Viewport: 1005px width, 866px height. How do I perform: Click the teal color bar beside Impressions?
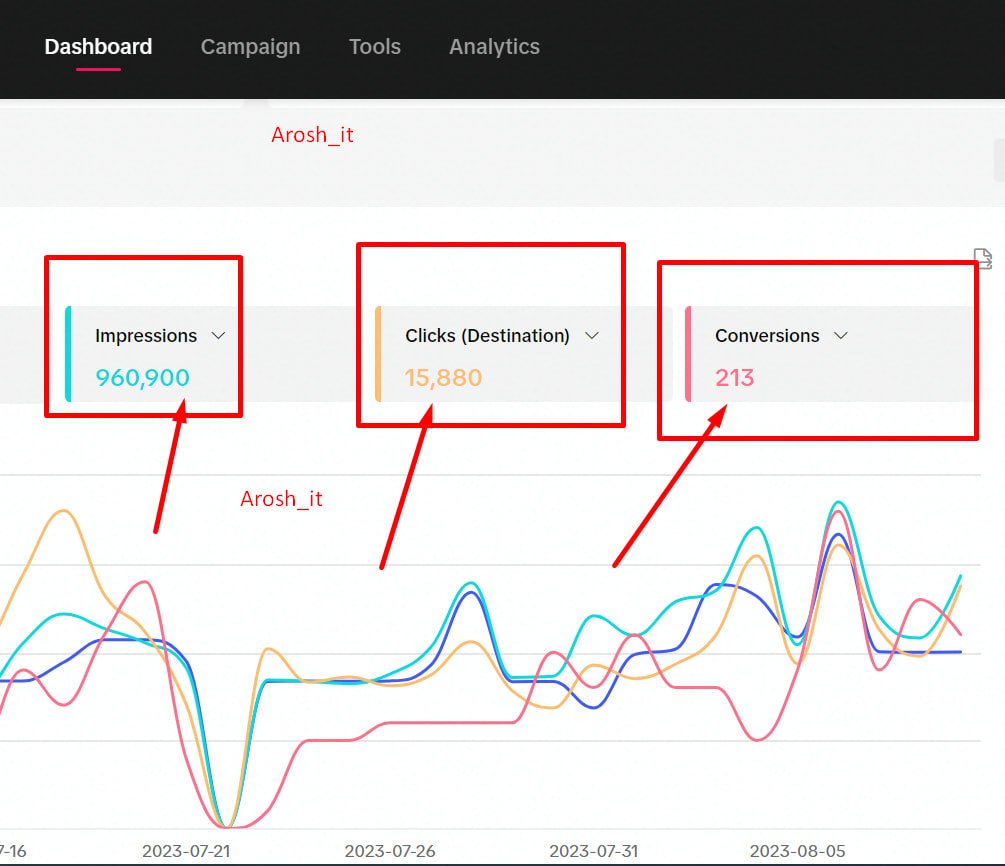(68, 354)
